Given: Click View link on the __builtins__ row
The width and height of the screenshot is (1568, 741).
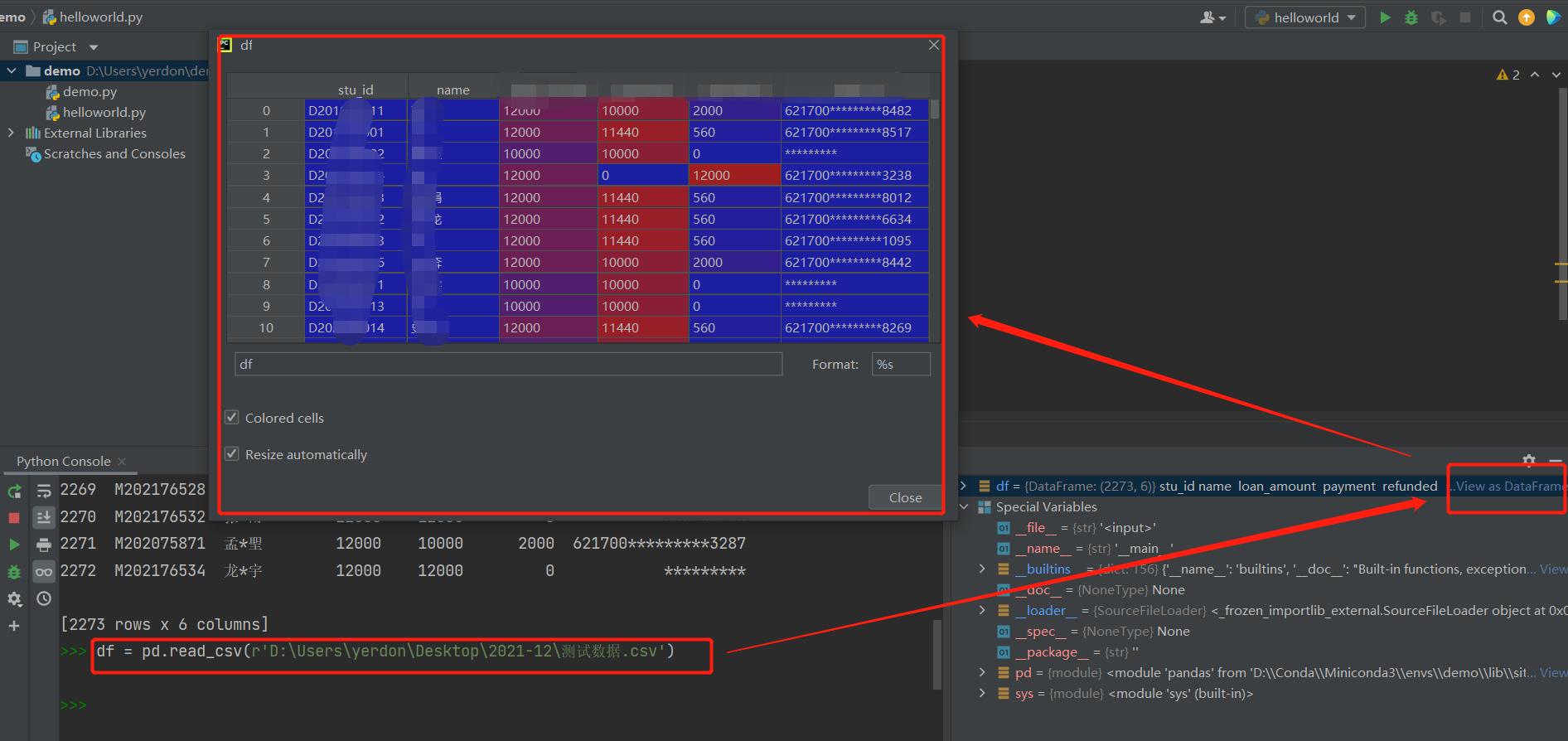Looking at the screenshot, I should tap(1552, 569).
